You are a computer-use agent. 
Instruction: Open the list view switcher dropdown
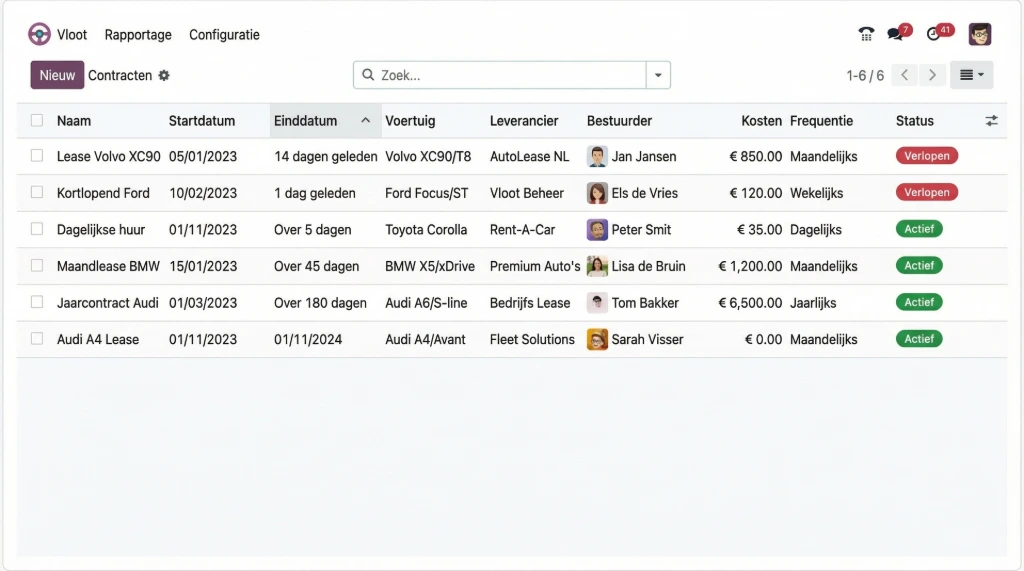point(971,75)
